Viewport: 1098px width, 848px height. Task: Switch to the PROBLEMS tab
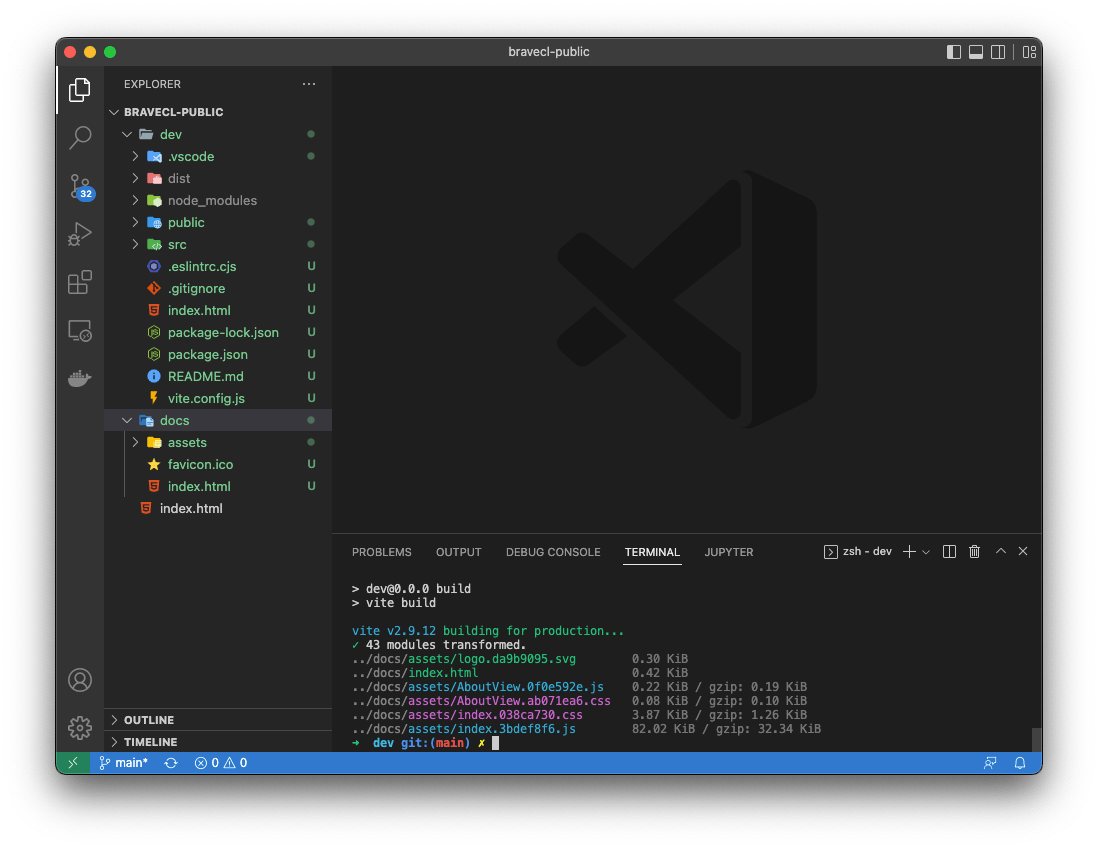click(382, 552)
